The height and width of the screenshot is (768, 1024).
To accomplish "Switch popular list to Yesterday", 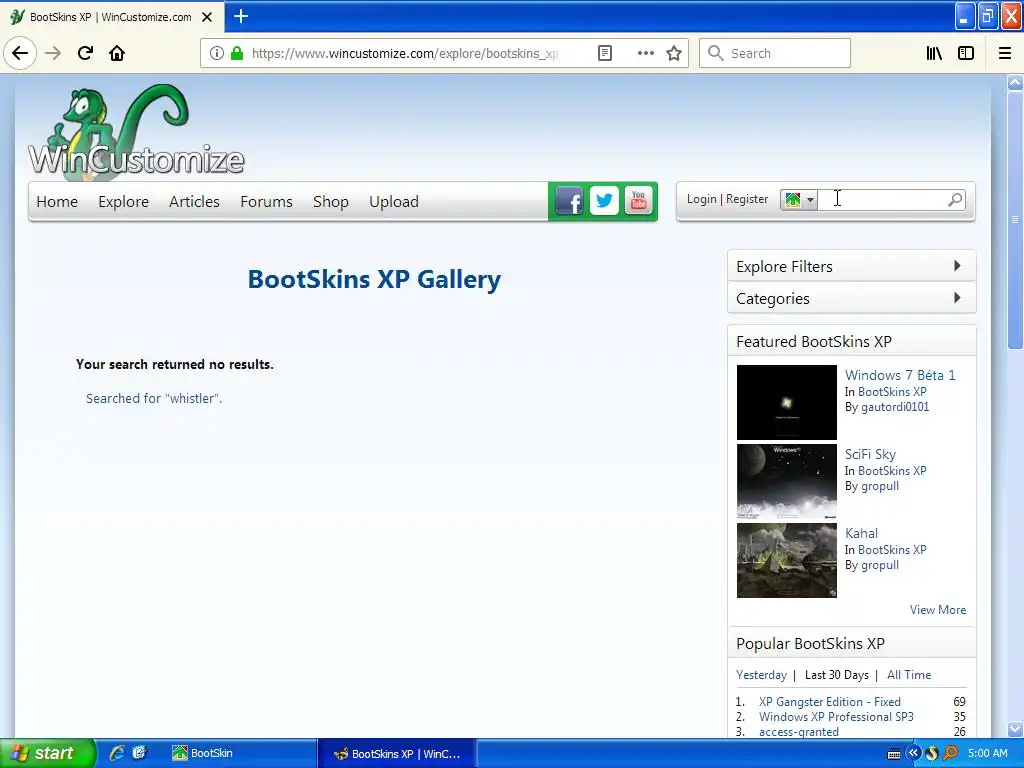I will coord(761,675).
